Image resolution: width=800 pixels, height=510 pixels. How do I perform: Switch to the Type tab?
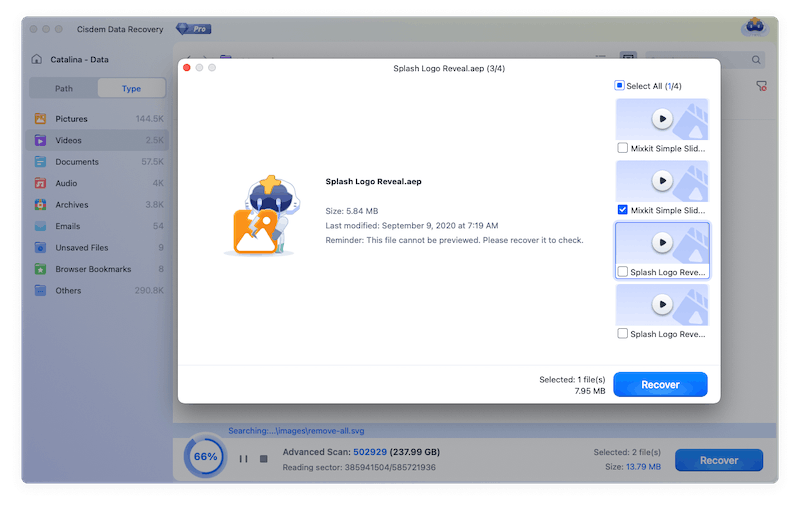(132, 88)
